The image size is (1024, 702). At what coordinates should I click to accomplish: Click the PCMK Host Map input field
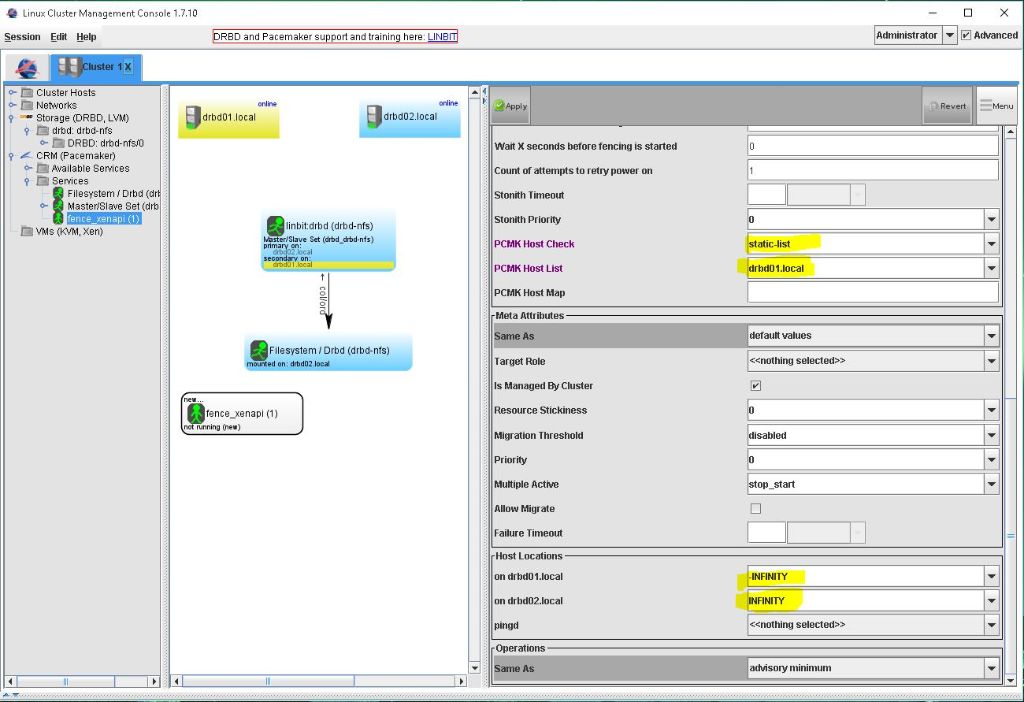tap(872, 292)
